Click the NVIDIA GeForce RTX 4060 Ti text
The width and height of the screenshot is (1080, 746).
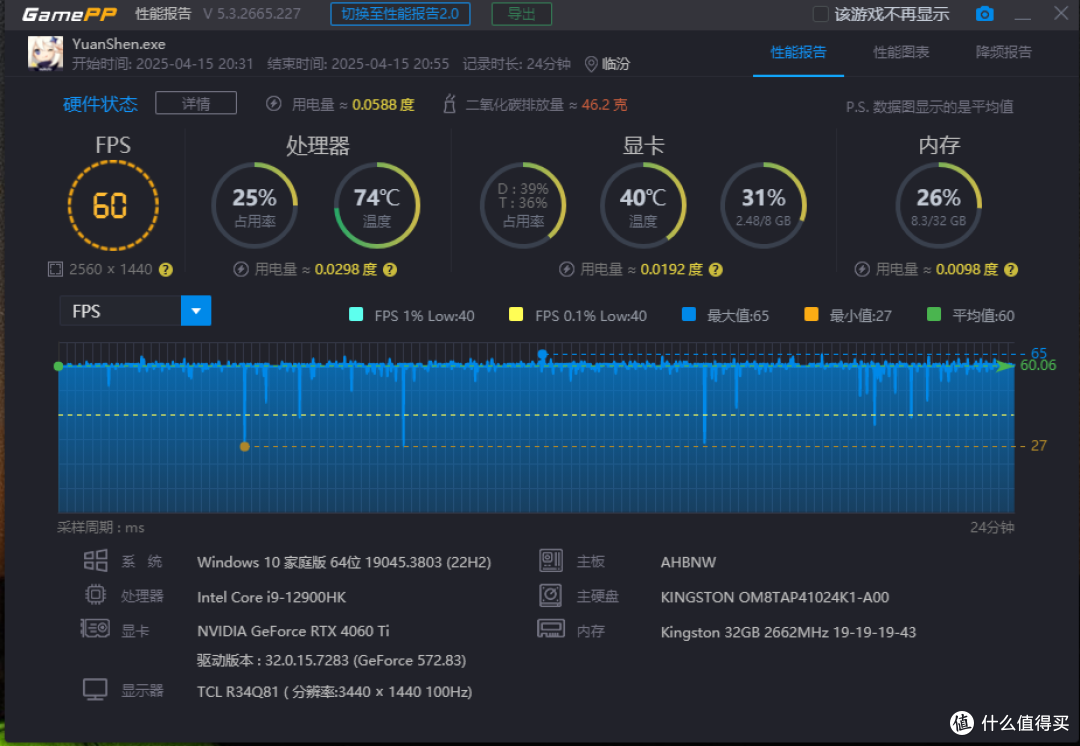point(293,631)
